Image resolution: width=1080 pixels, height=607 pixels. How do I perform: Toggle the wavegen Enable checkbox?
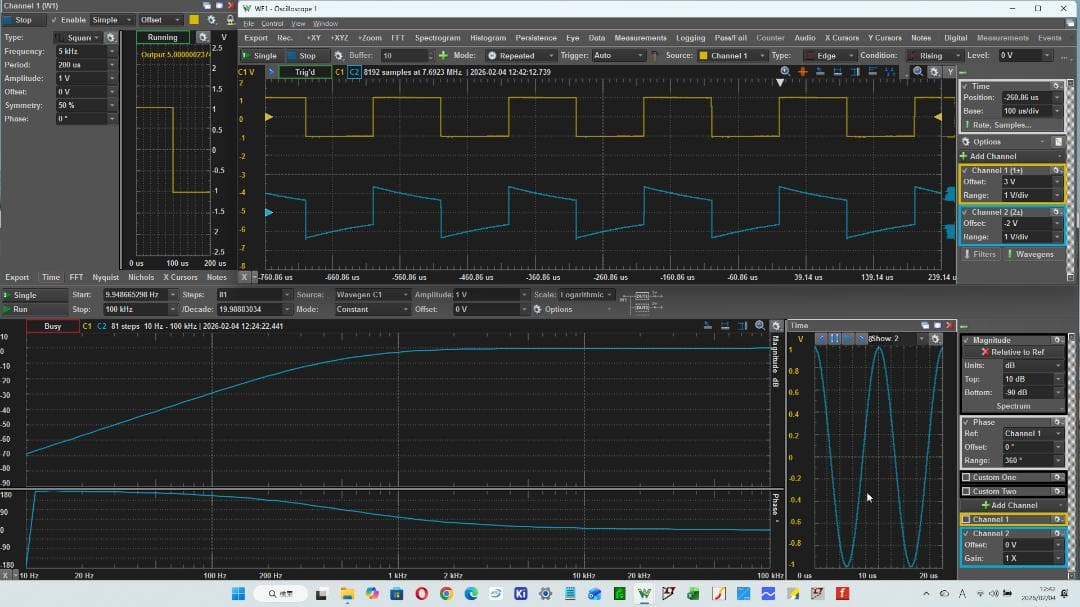coord(55,20)
